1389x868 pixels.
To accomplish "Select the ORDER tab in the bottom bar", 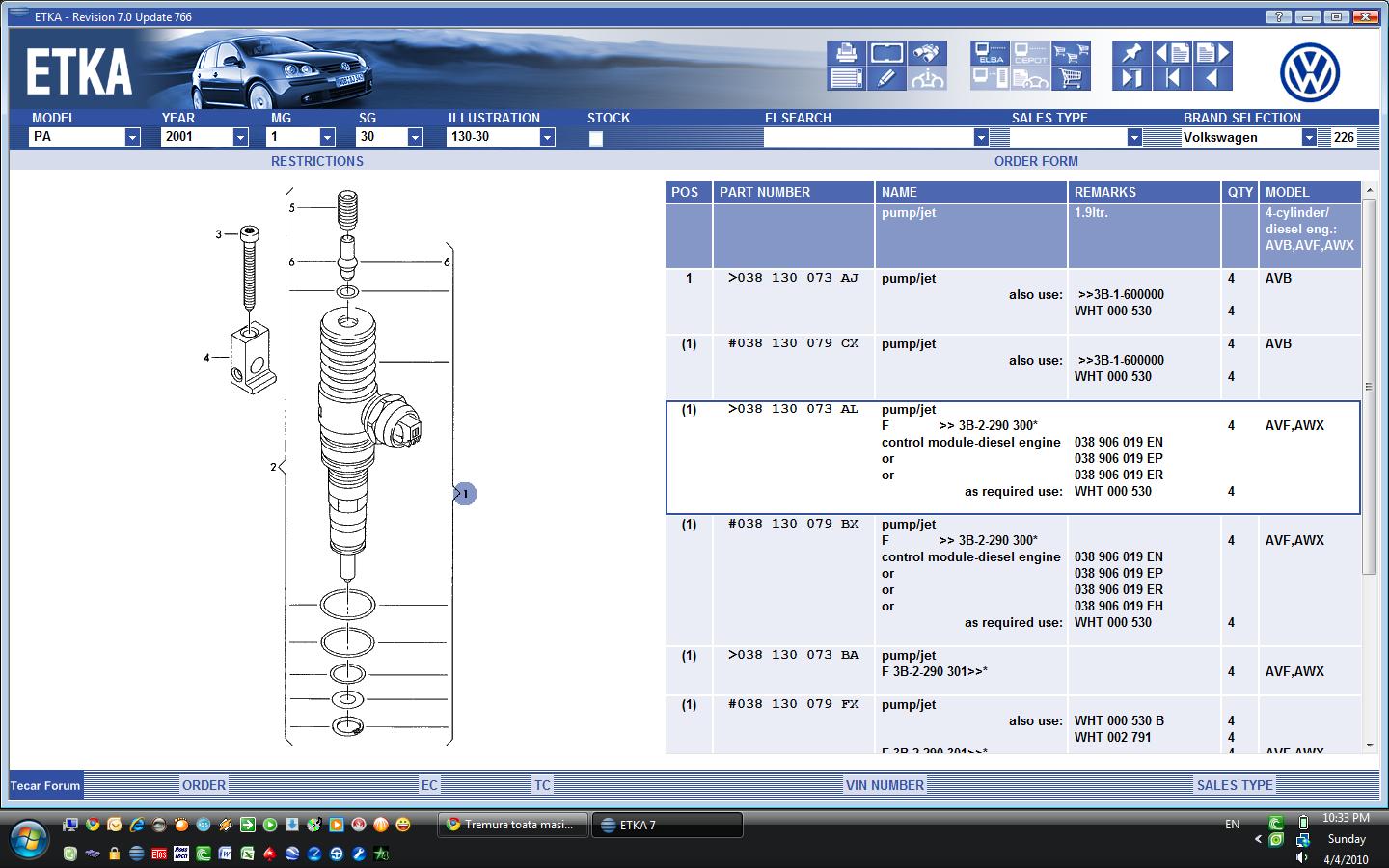I will (204, 785).
